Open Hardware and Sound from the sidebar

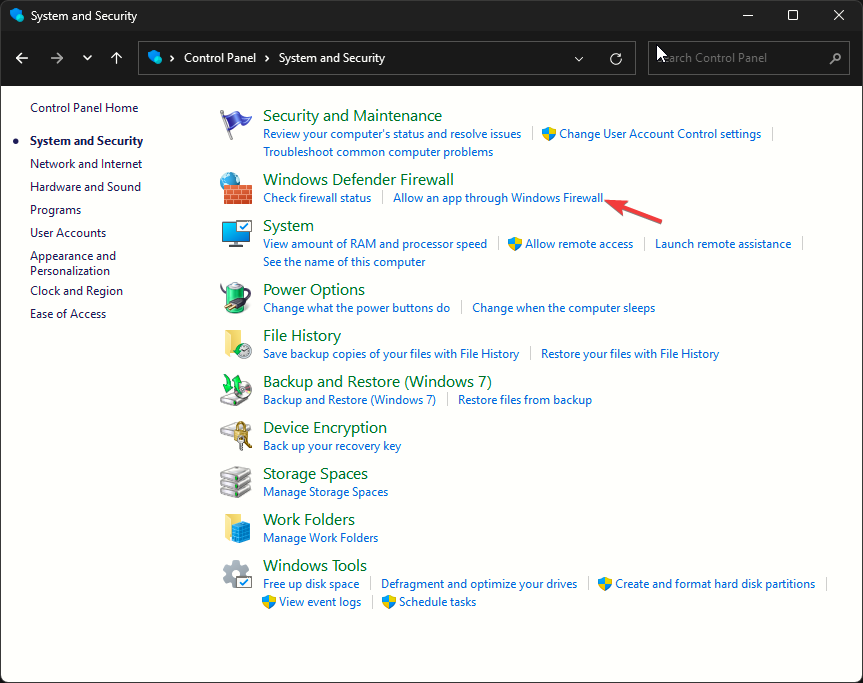pyautogui.click(x=85, y=186)
